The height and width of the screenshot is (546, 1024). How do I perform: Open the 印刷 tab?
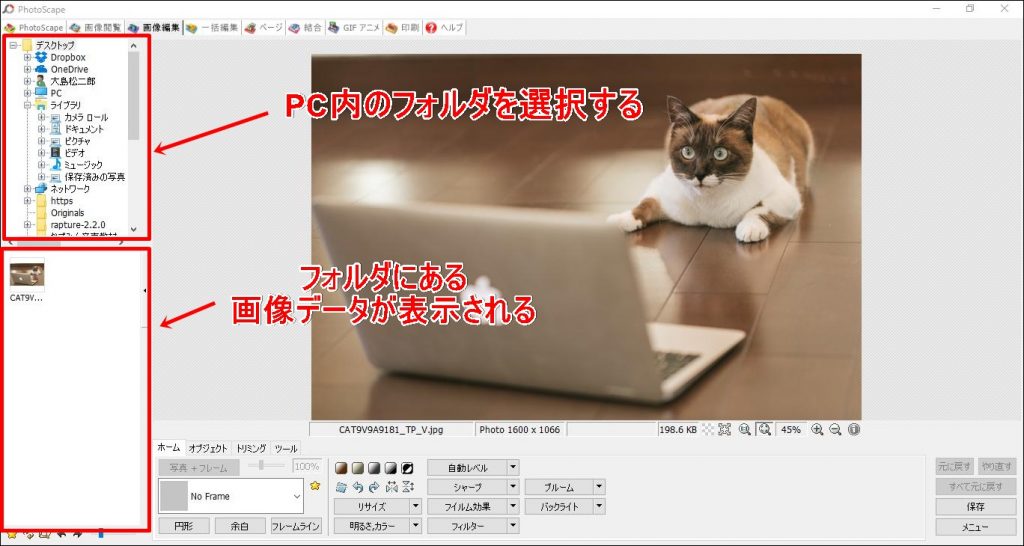pos(402,27)
